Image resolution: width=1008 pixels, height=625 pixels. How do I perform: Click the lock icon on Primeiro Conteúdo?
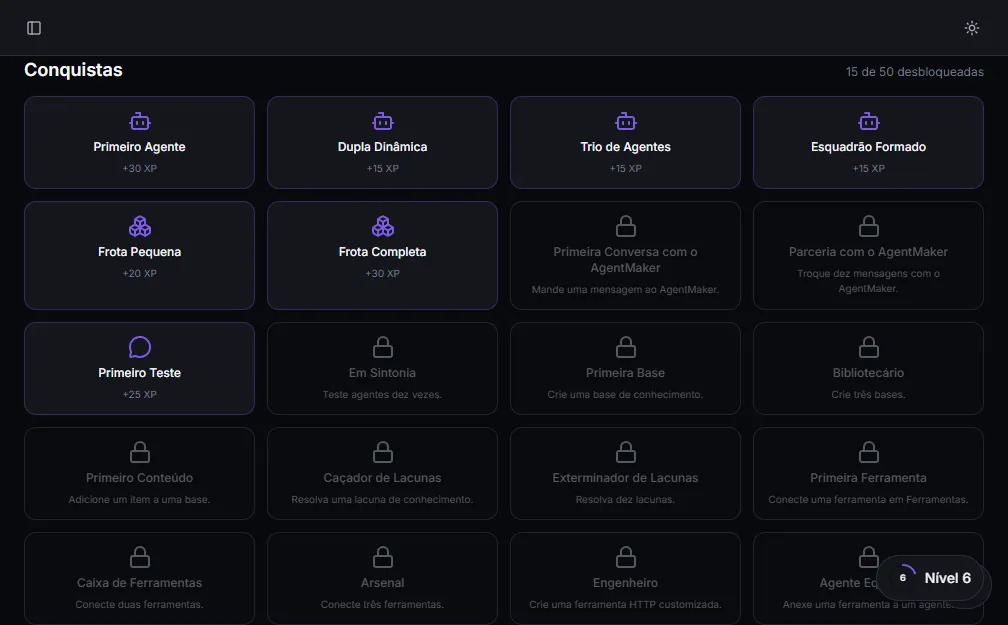click(x=140, y=452)
